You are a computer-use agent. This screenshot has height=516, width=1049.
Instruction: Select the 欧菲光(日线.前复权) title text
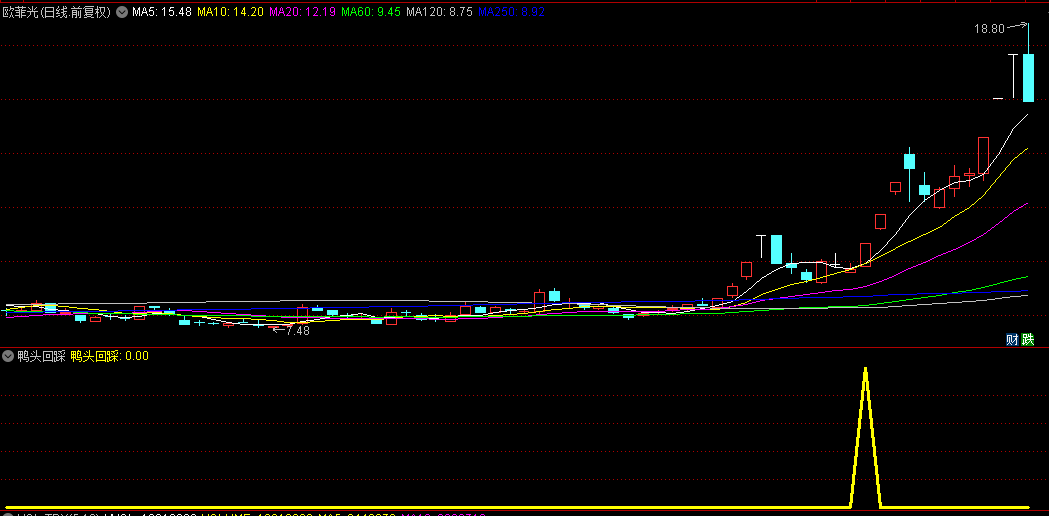tap(58, 11)
